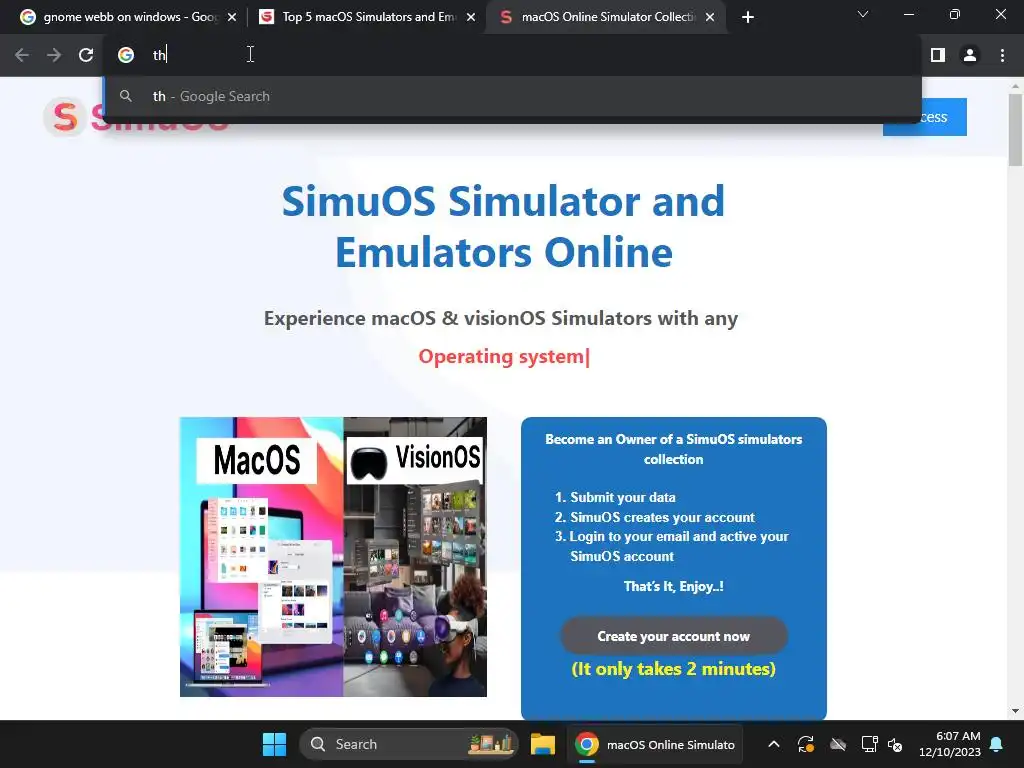Image resolution: width=1024 pixels, height=768 pixels.
Task: Click the 'SimuOS Simulator and Emulators Online' heading
Action: (x=504, y=226)
